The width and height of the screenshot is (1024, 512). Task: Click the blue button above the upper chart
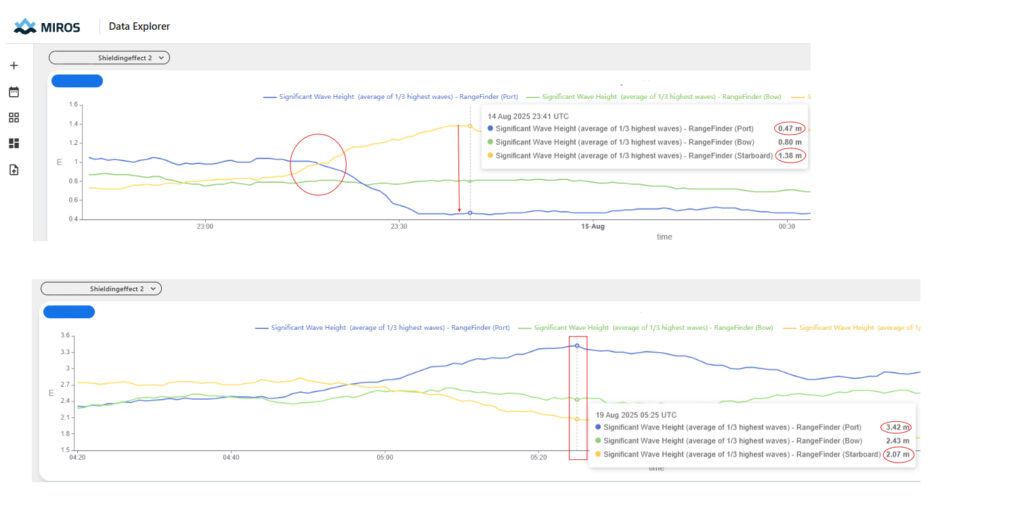click(x=76, y=81)
